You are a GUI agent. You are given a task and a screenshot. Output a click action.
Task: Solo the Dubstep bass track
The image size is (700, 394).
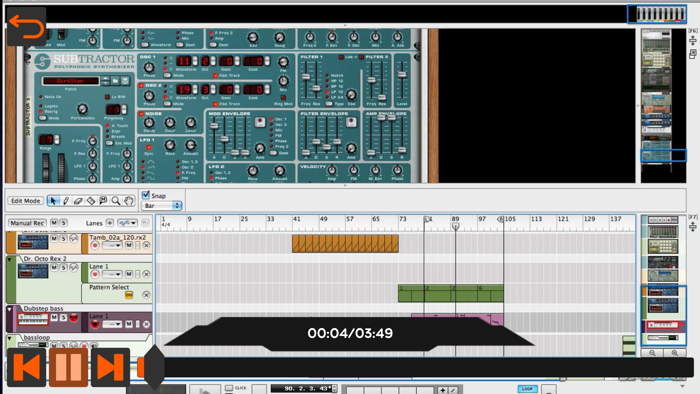pos(63,317)
